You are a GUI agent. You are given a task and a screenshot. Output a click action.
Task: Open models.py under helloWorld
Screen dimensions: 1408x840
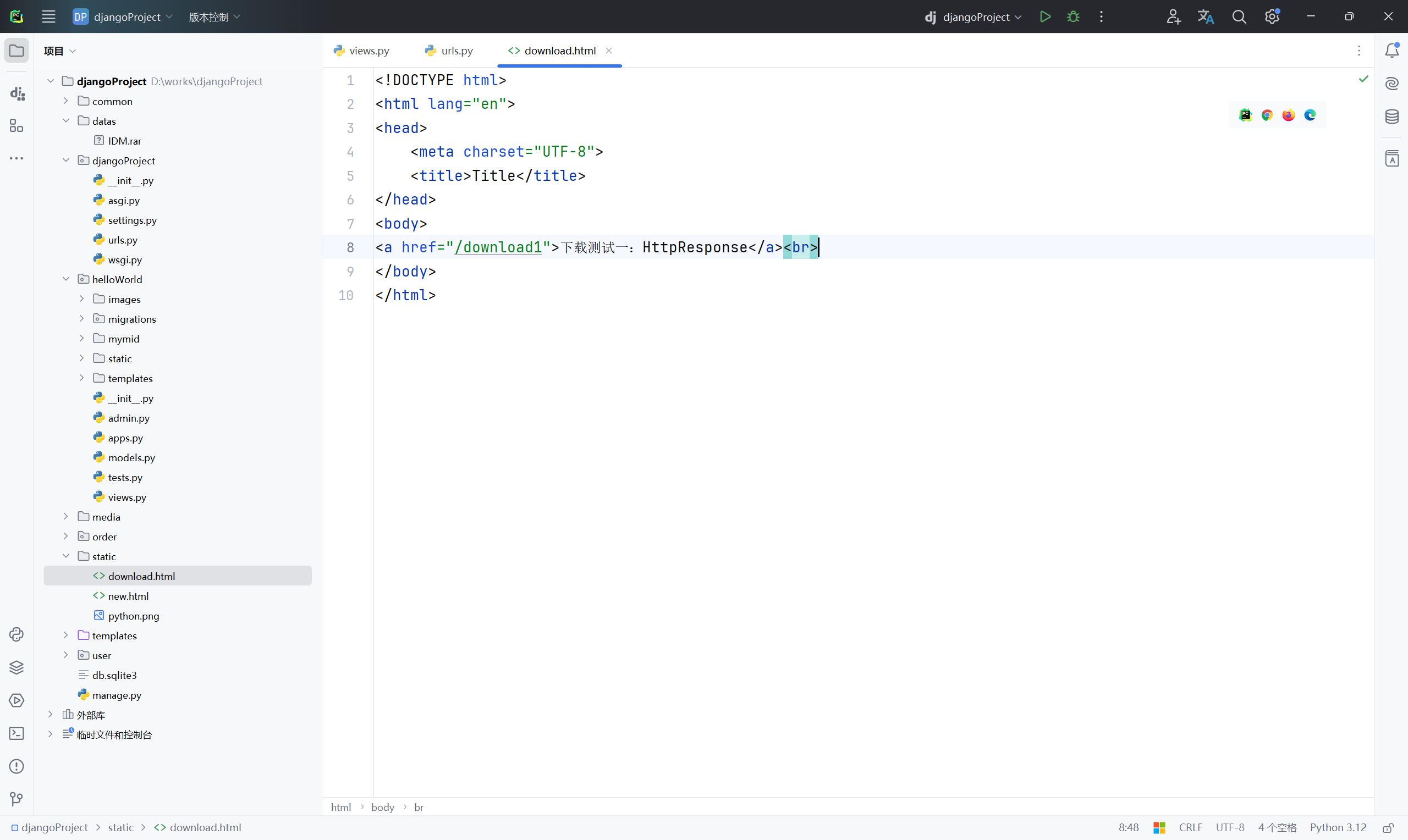tap(131, 457)
